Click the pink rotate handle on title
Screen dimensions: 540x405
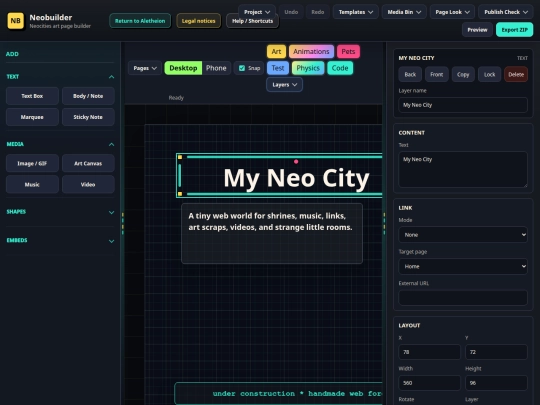point(296,162)
